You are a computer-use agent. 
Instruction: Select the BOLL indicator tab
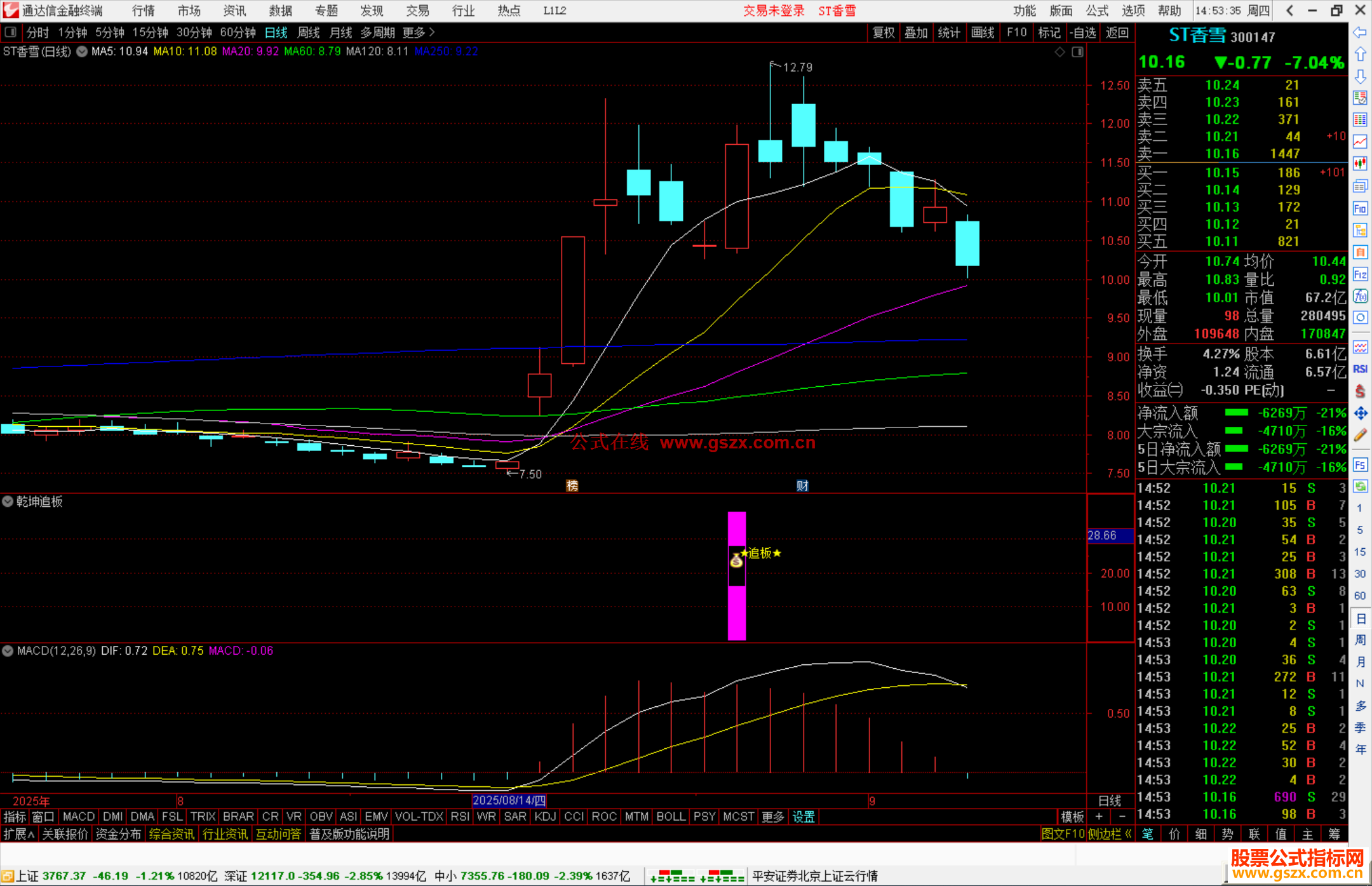point(671,817)
